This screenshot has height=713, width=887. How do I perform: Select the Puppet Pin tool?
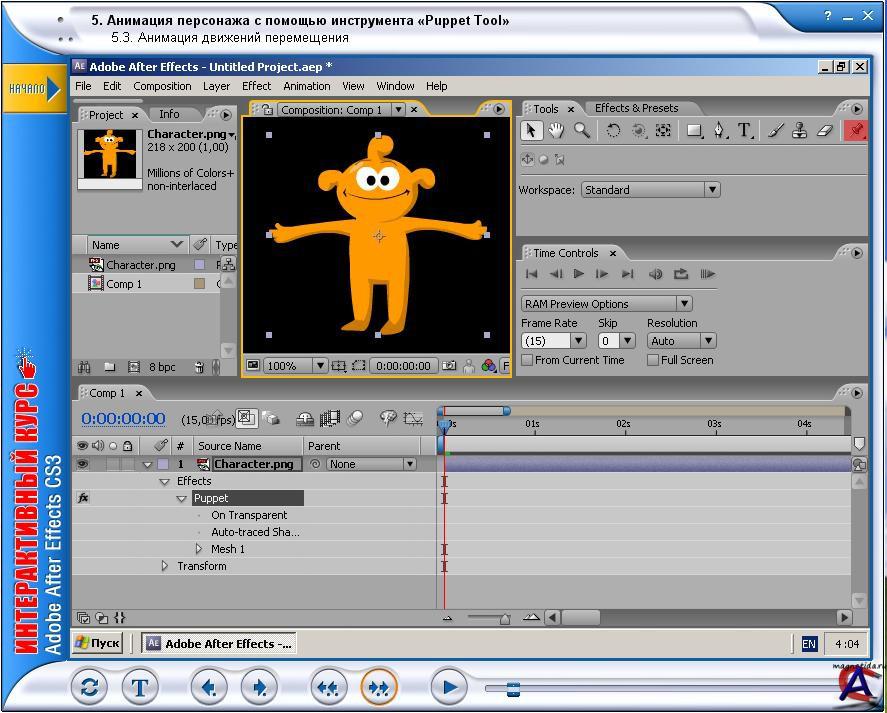(x=856, y=130)
